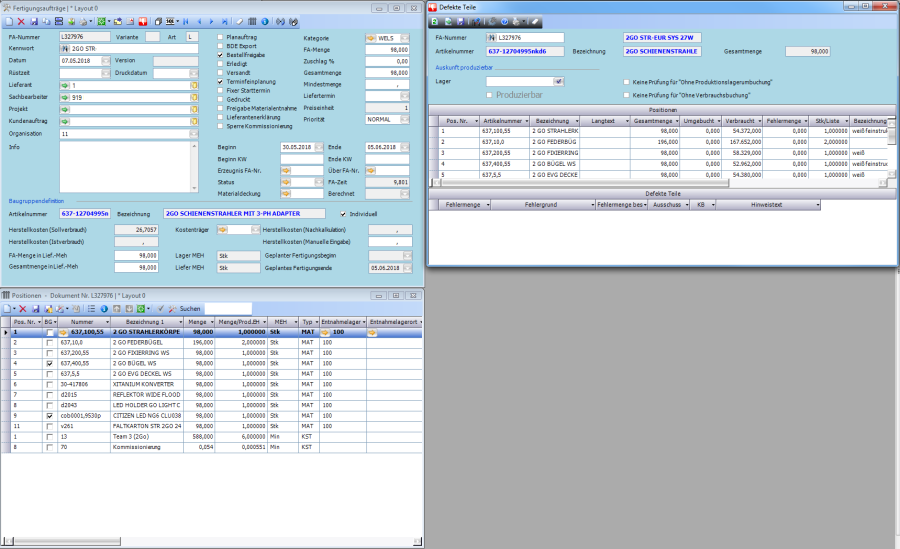Open the Priorität dropdown
Viewport: 900px width, 549px height.
click(405, 118)
